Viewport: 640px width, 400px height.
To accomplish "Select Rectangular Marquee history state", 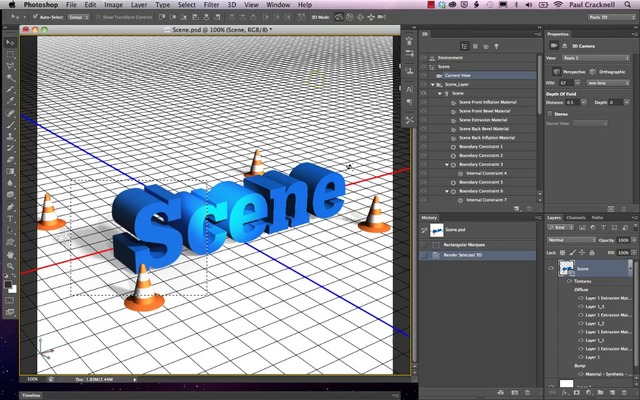I will tap(463, 243).
